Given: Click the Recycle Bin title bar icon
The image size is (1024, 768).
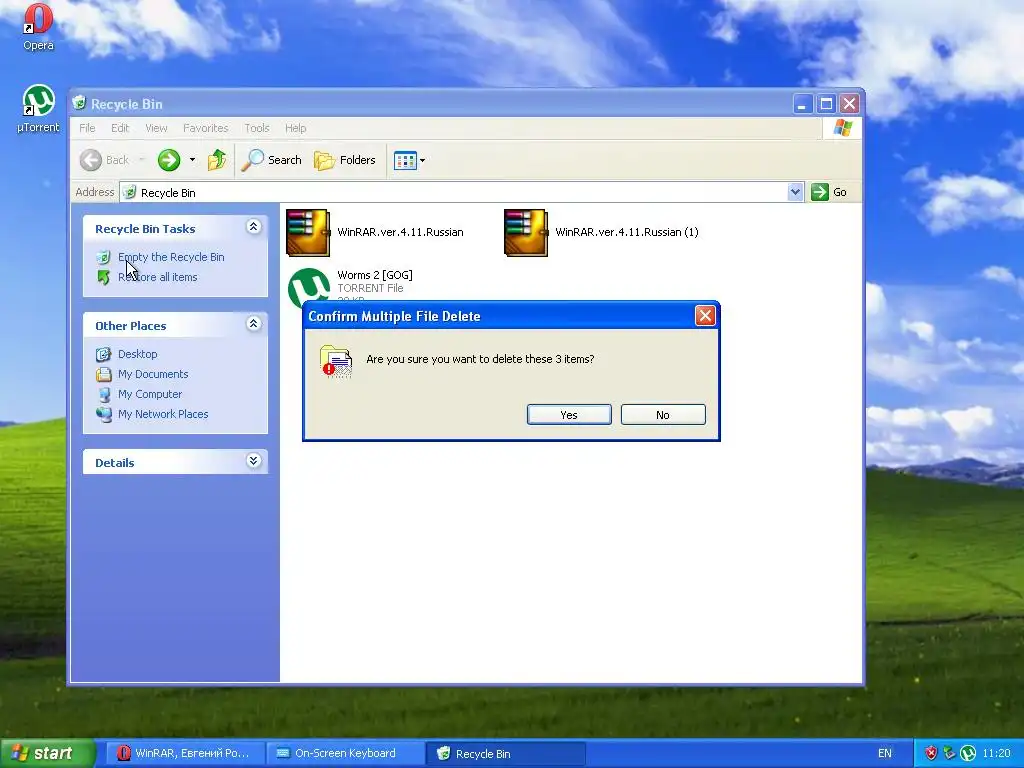Looking at the screenshot, I should [x=80, y=103].
